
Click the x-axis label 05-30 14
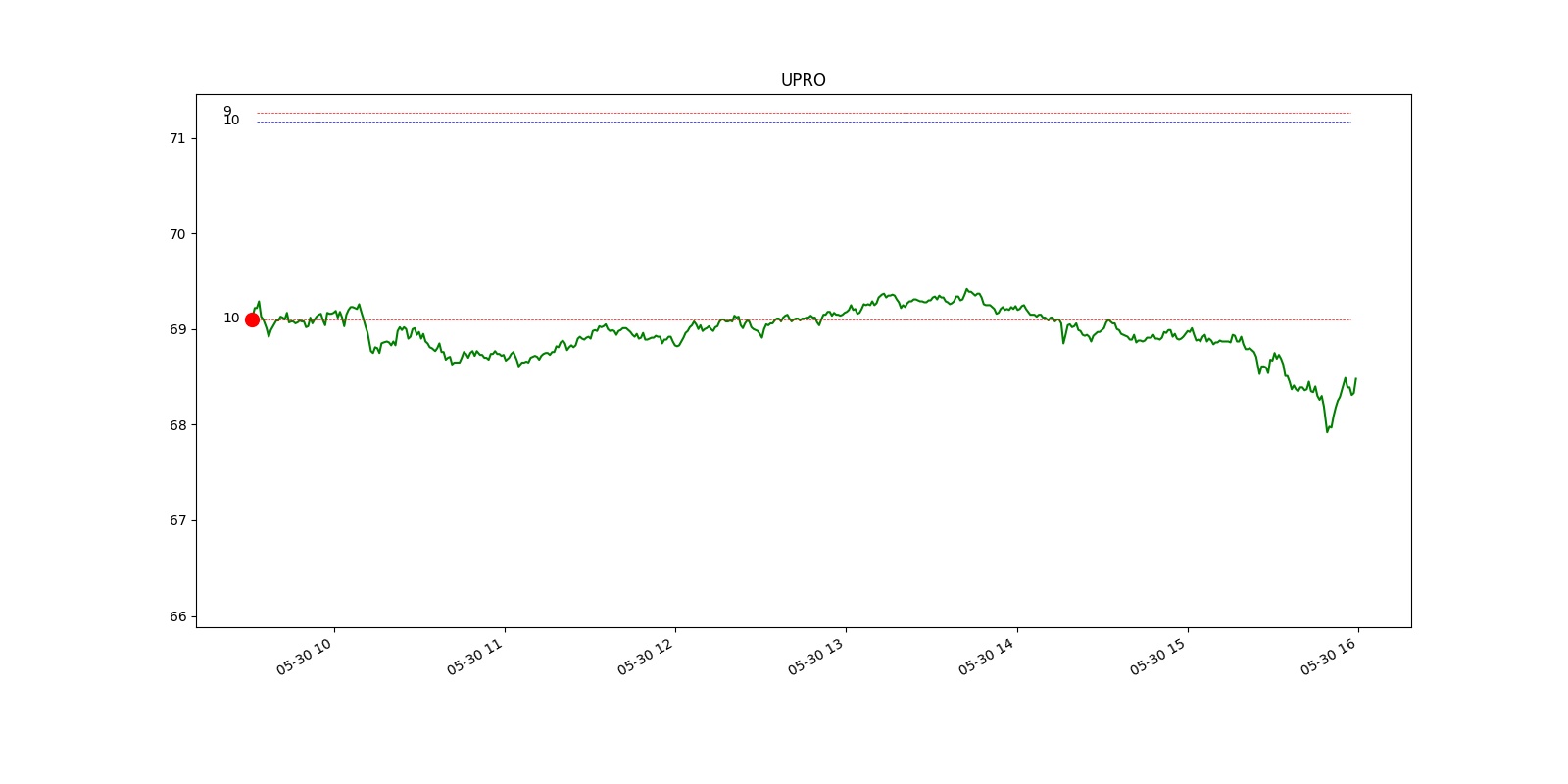click(987, 656)
